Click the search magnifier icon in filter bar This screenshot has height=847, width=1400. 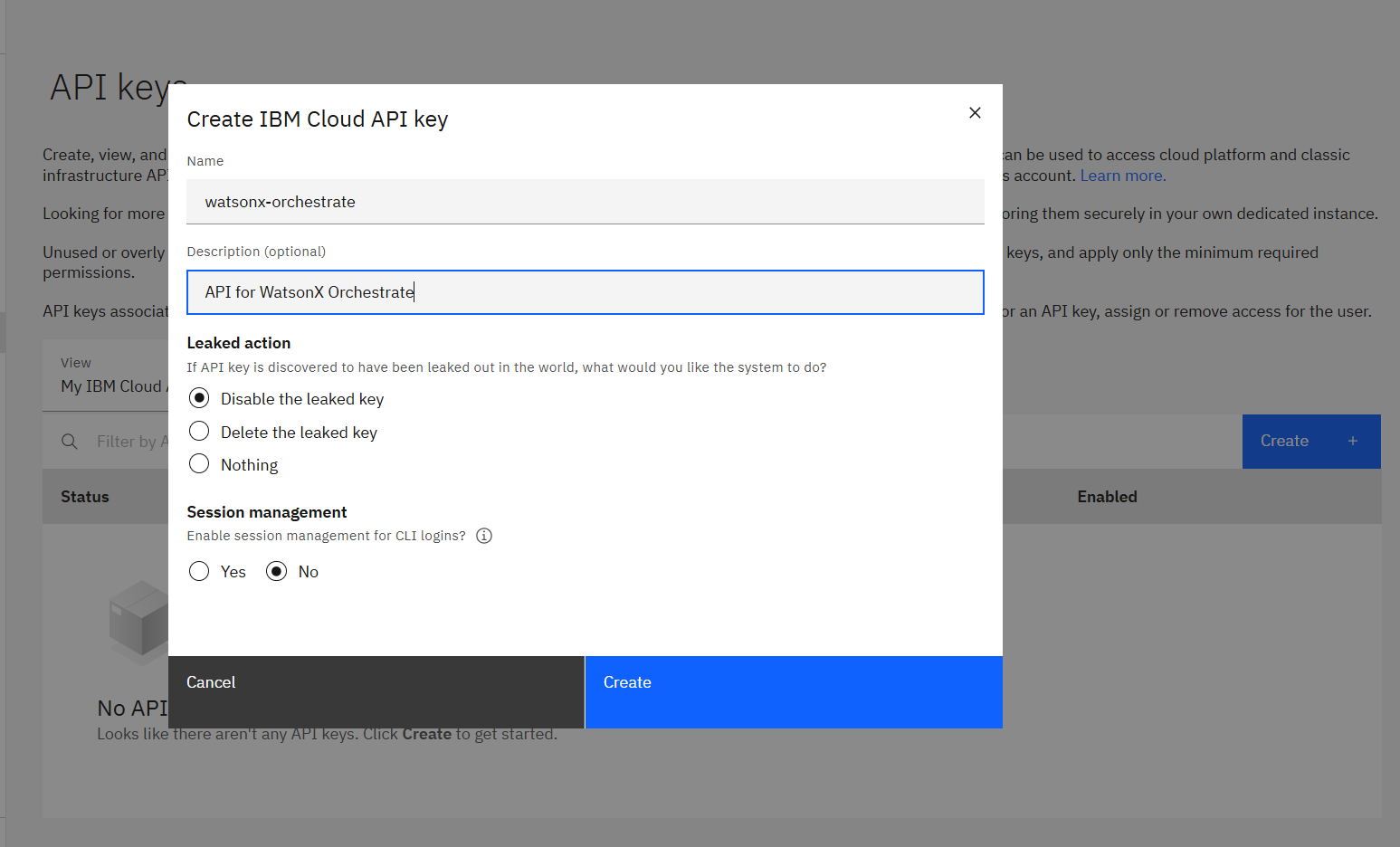(x=70, y=442)
